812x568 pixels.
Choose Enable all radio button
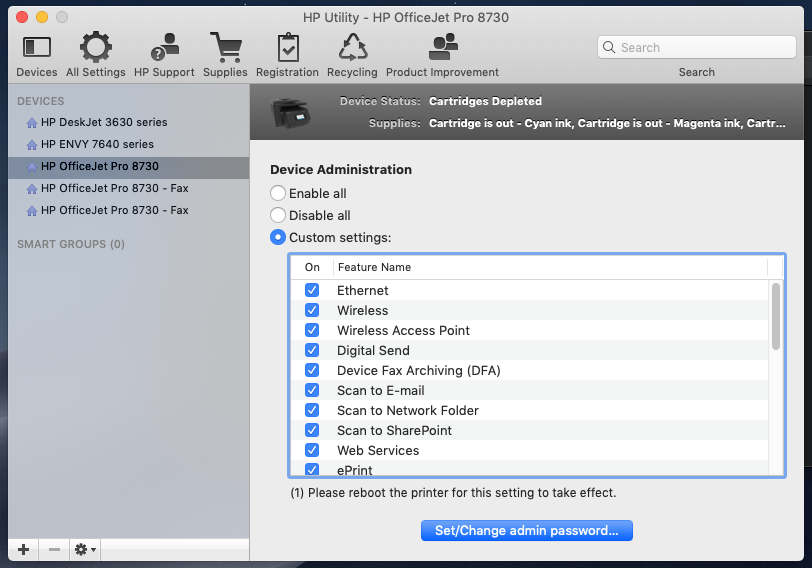pos(278,193)
